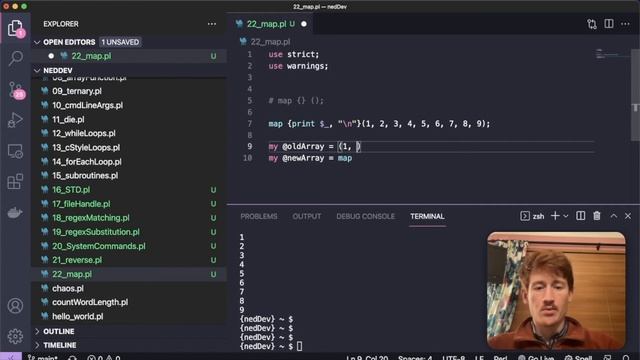Switch to the Problems tab

click(259, 216)
